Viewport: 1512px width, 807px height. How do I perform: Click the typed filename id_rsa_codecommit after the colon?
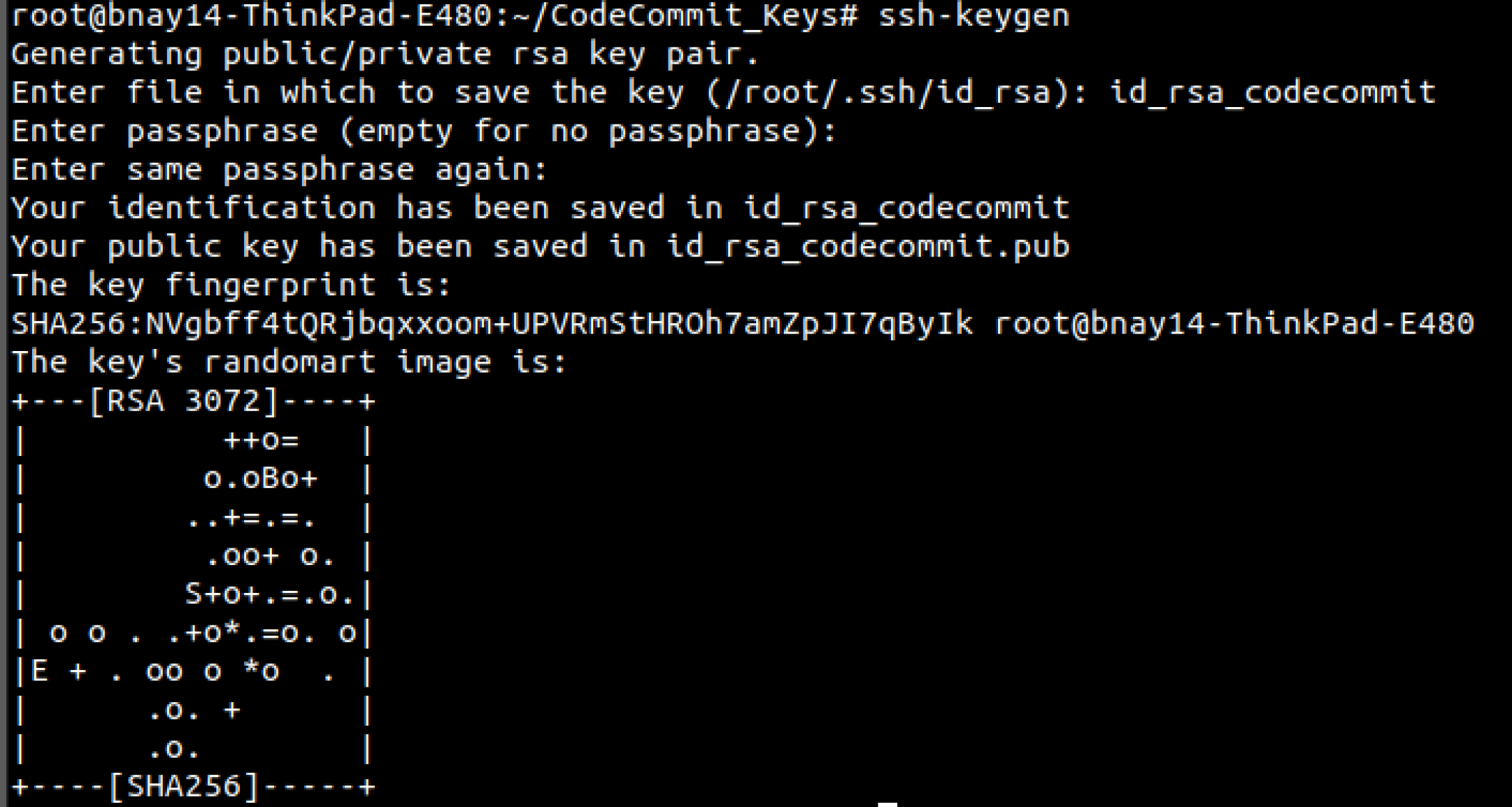tap(1273, 92)
